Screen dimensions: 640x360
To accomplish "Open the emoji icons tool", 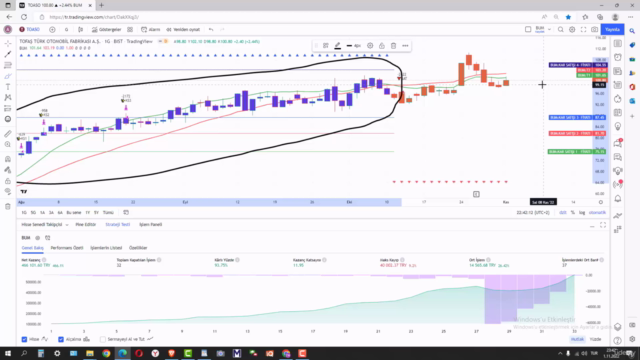I will (8, 119).
